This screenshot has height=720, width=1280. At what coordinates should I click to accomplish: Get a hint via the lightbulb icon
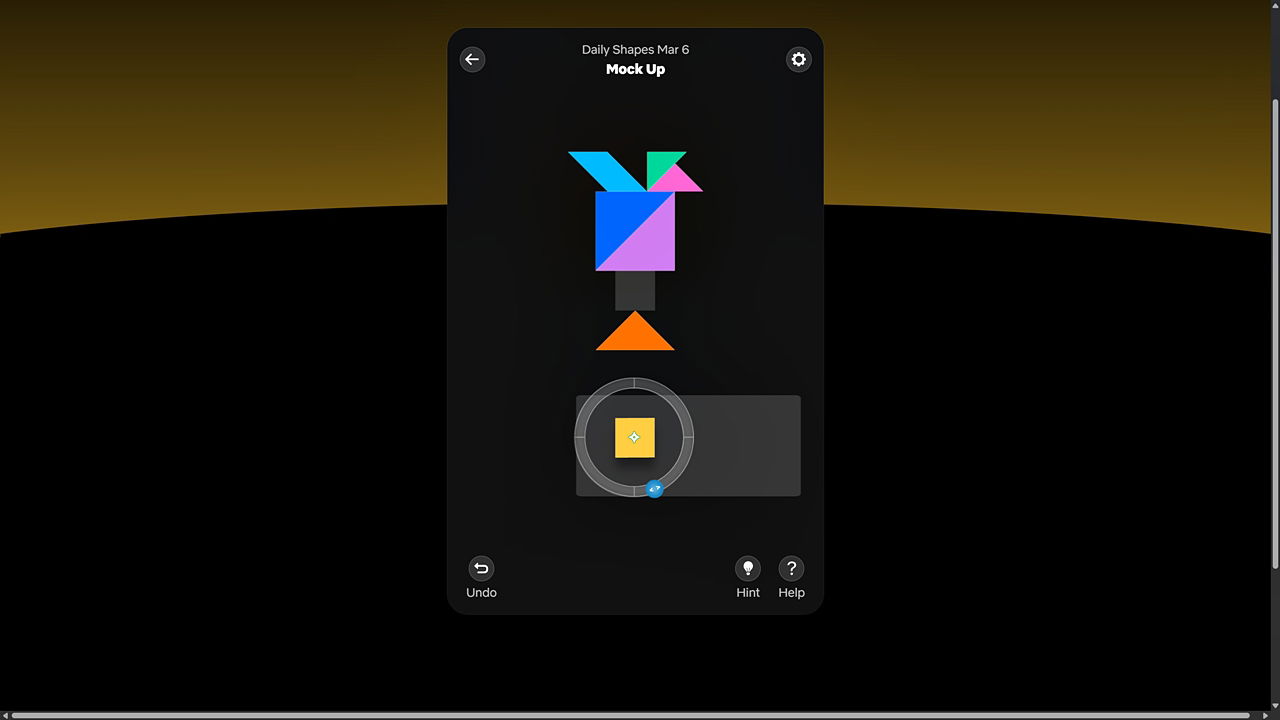tap(747, 568)
